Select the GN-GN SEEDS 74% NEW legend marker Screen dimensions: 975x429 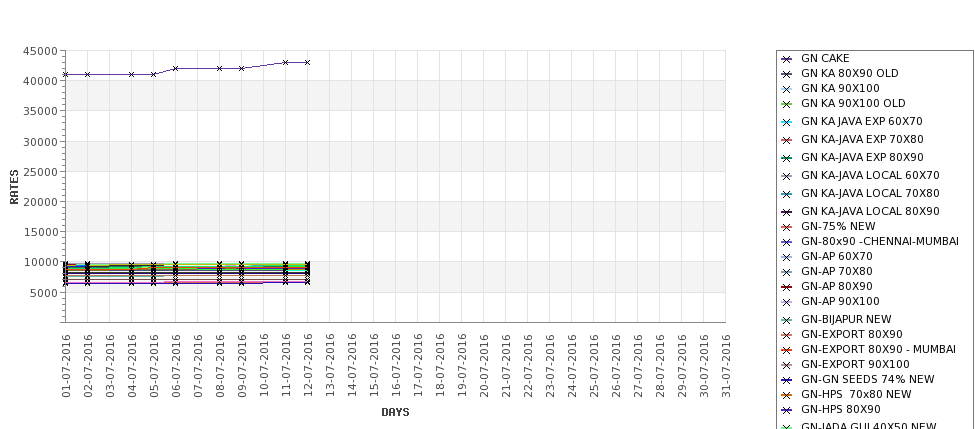(786, 380)
